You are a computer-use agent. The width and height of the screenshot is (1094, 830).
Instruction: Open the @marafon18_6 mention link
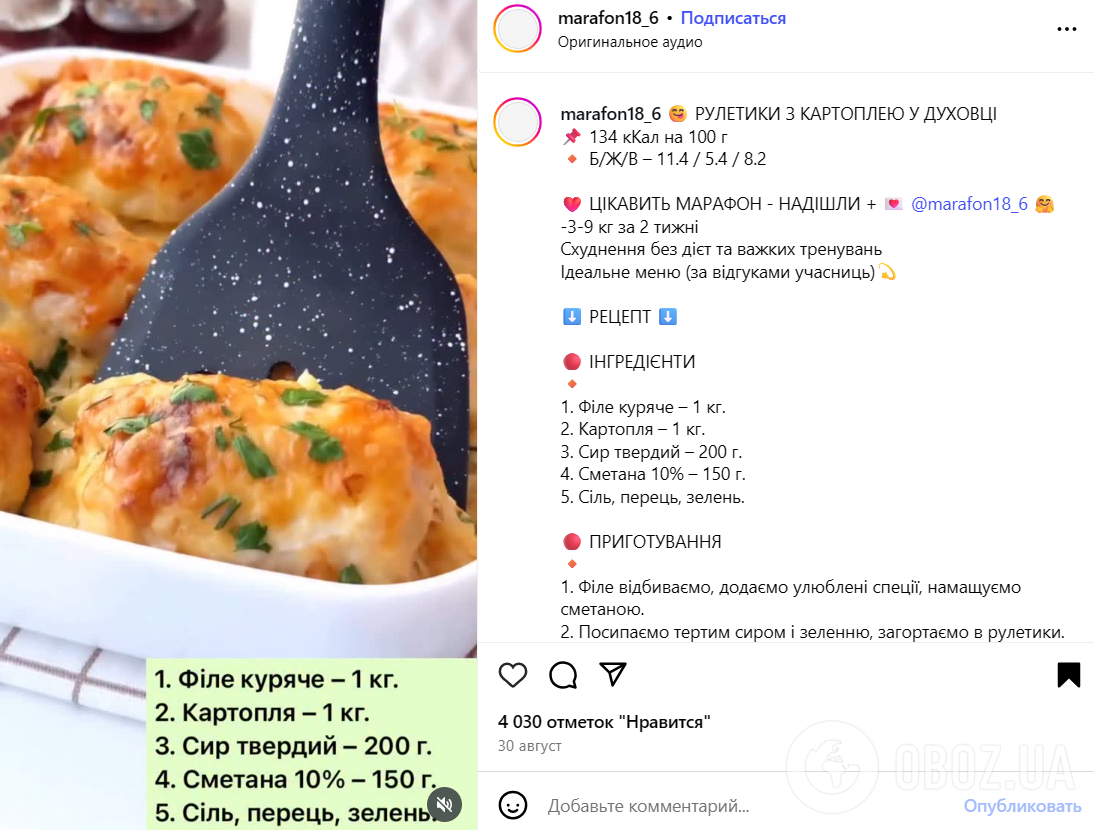[969, 204]
